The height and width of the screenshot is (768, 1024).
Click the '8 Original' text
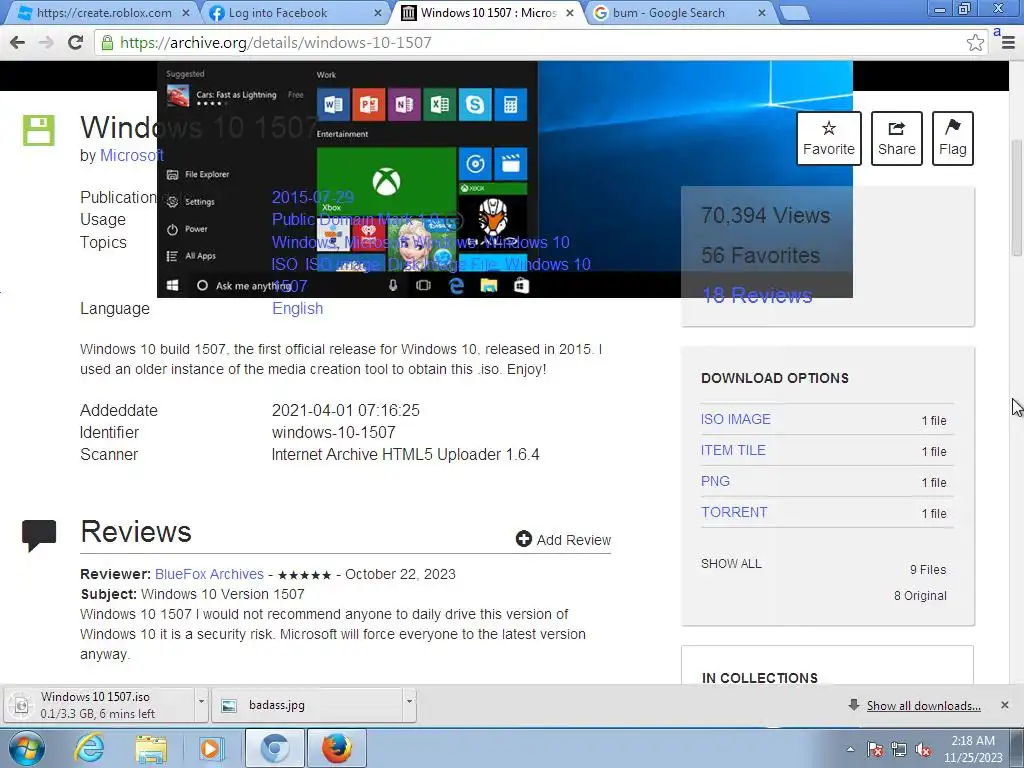pyautogui.click(x=920, y=596)
